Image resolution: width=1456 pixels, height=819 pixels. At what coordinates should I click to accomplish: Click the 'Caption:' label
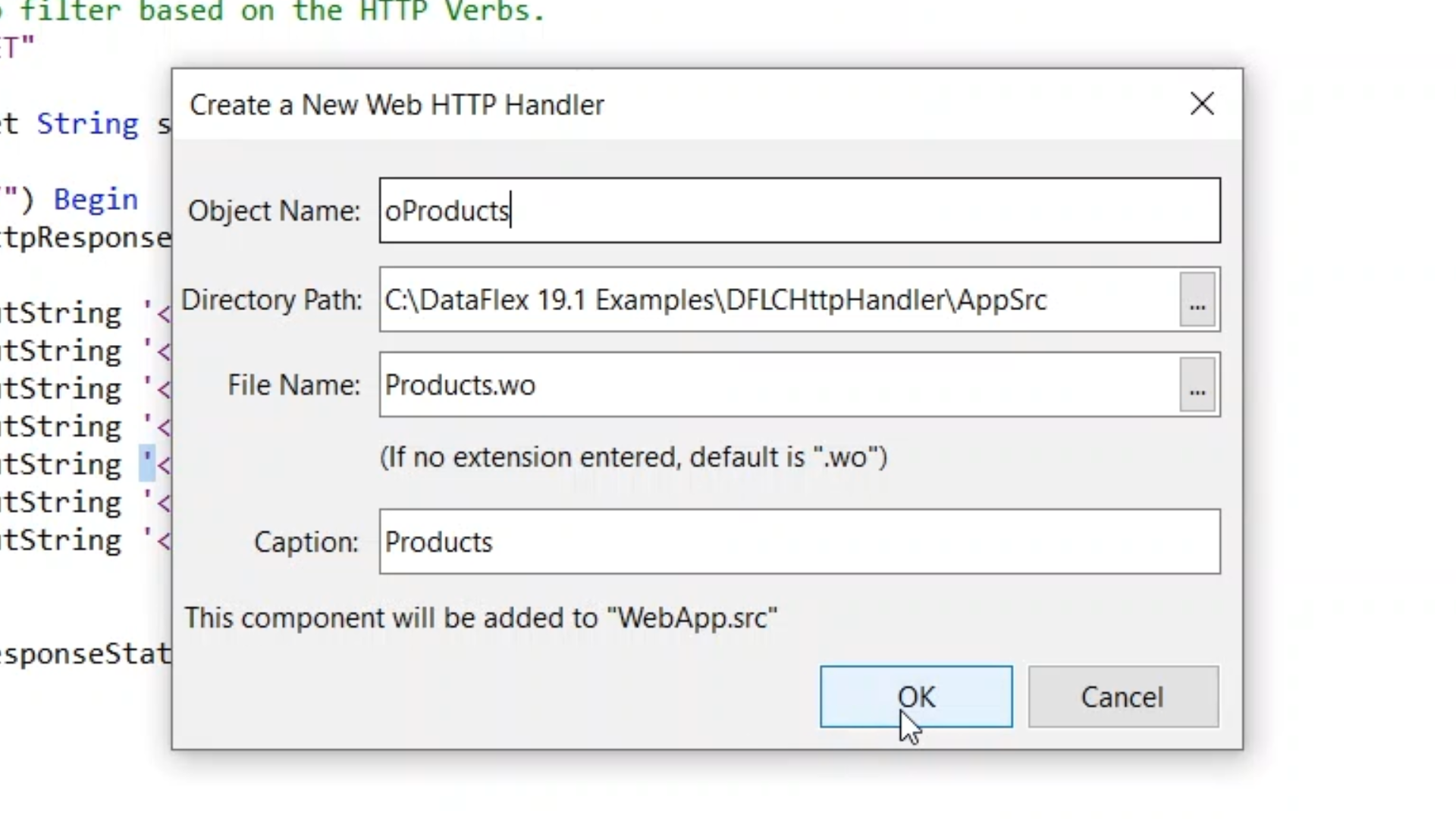click(x=306, y=542)
